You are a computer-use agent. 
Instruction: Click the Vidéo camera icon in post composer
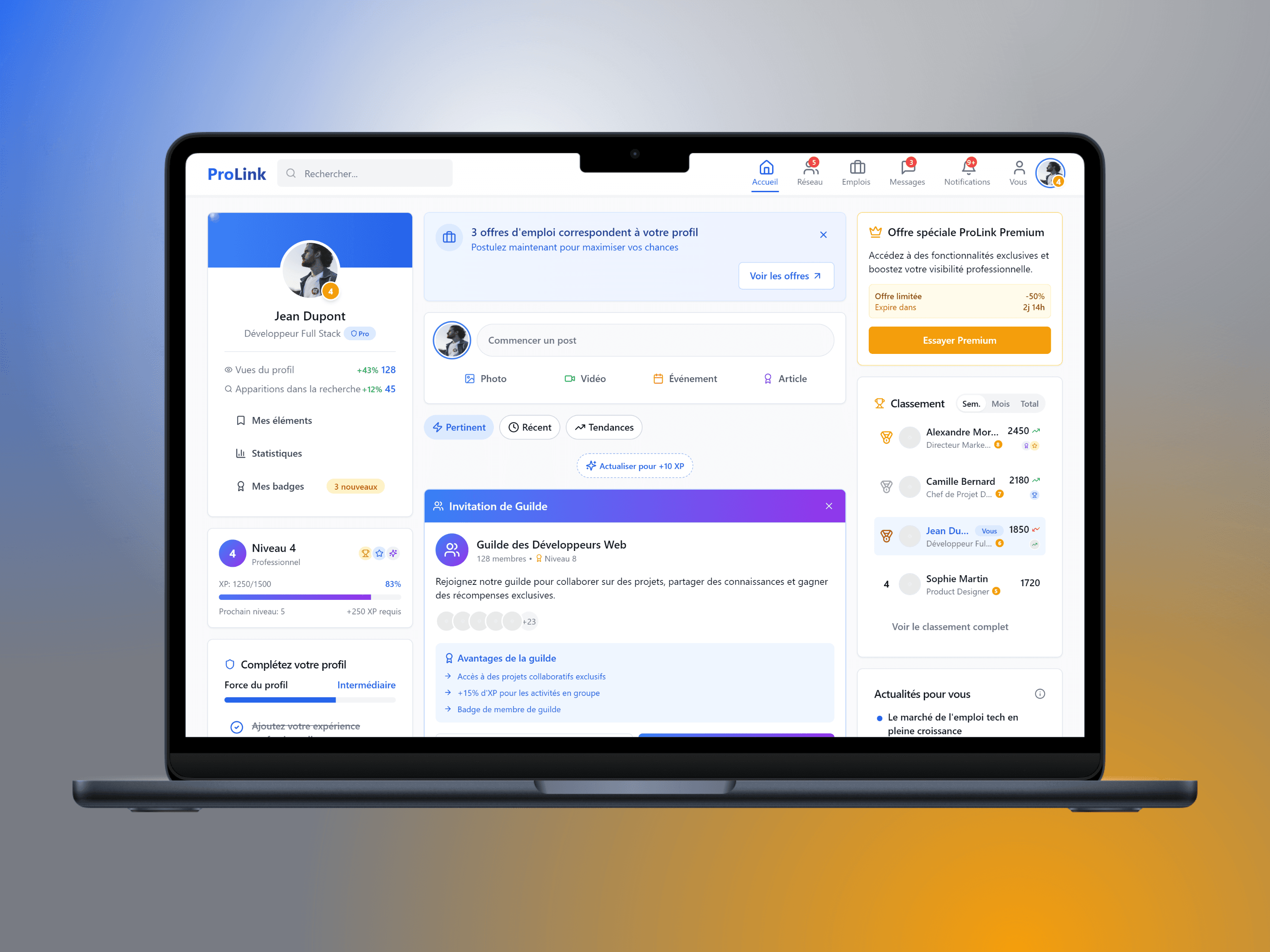(569, 378)
